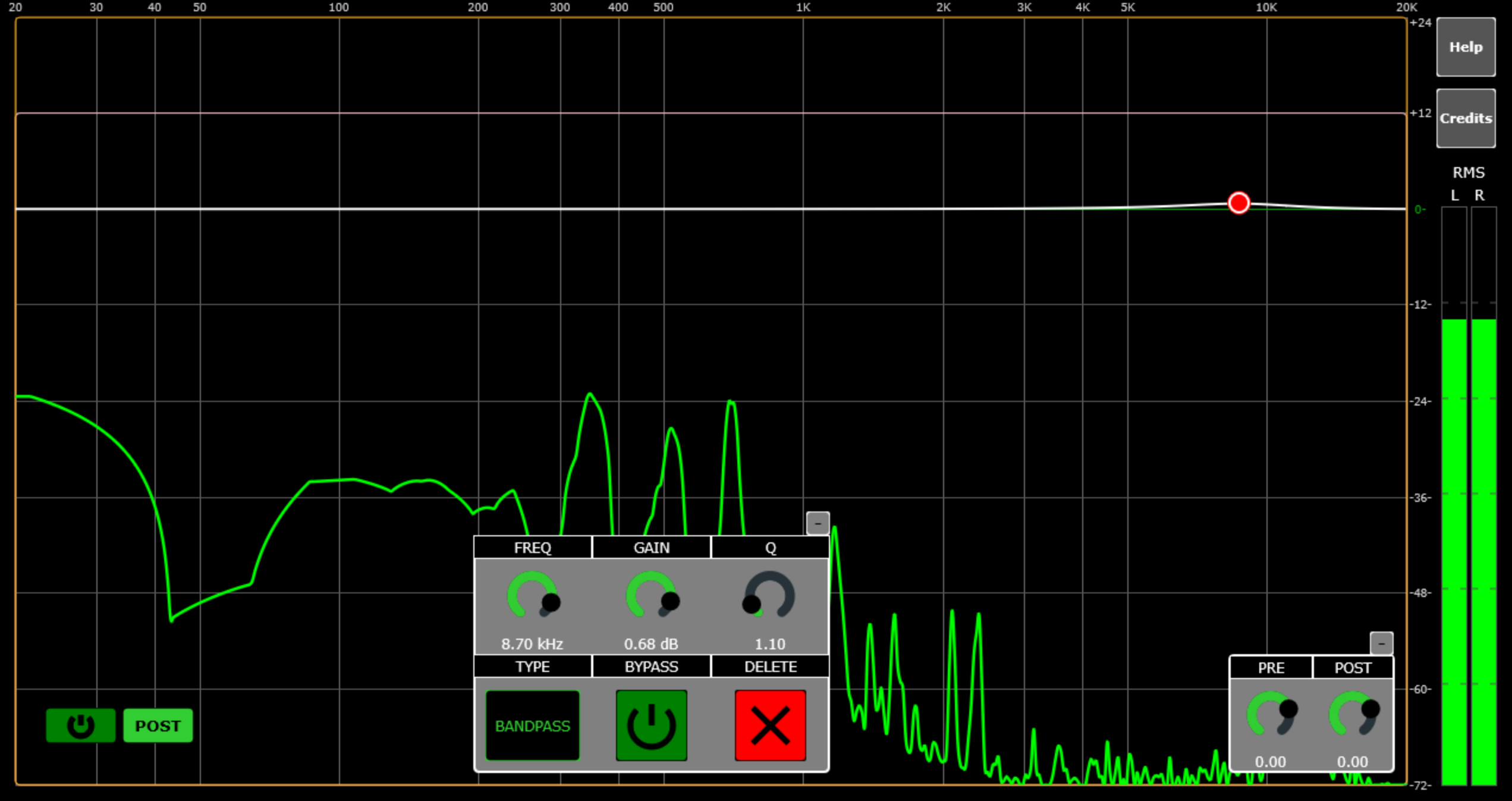Click the GAIN knob at 0.68 dB
Image resolution: width=1512 pixels, height=801 pixels.
click(652, 596)
